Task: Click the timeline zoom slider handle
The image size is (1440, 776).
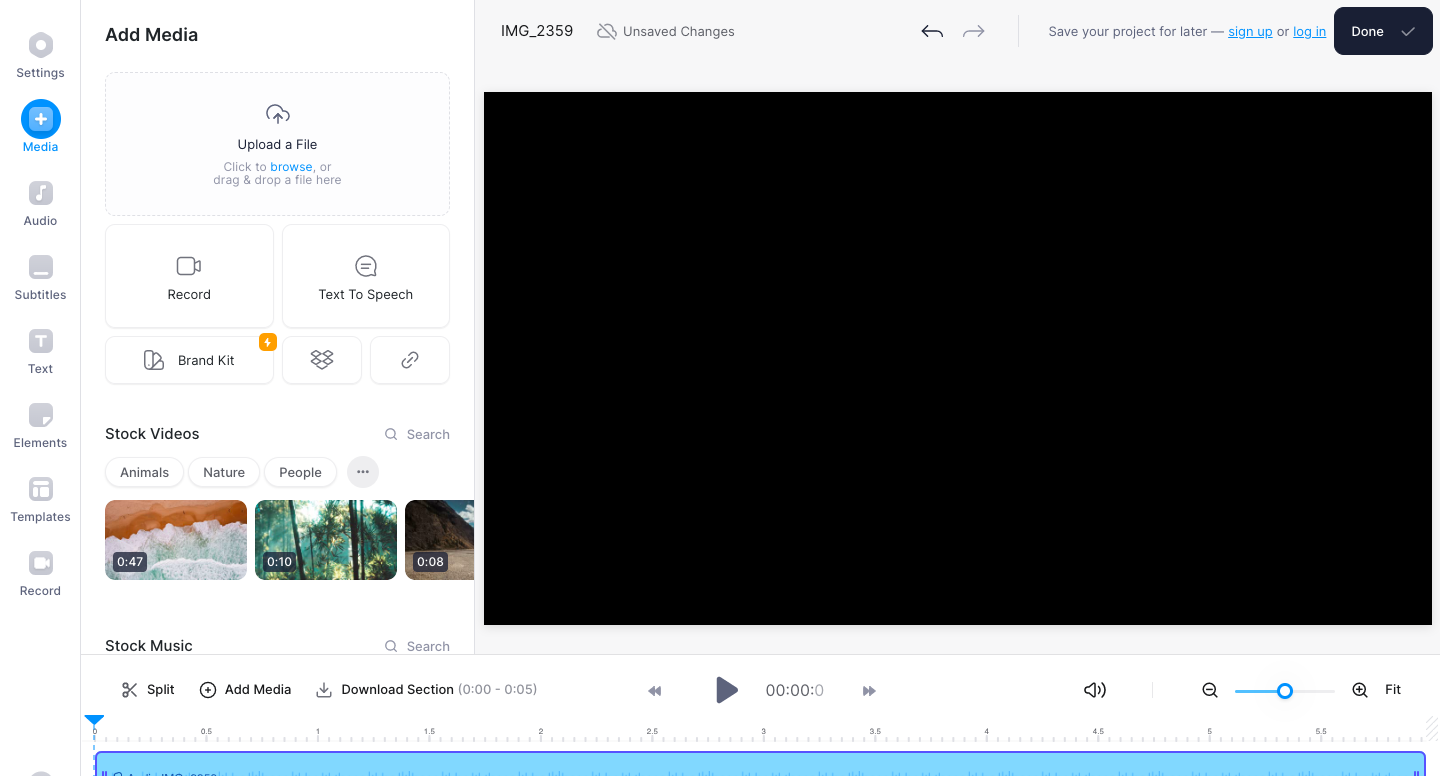Action: (1285, 691)
